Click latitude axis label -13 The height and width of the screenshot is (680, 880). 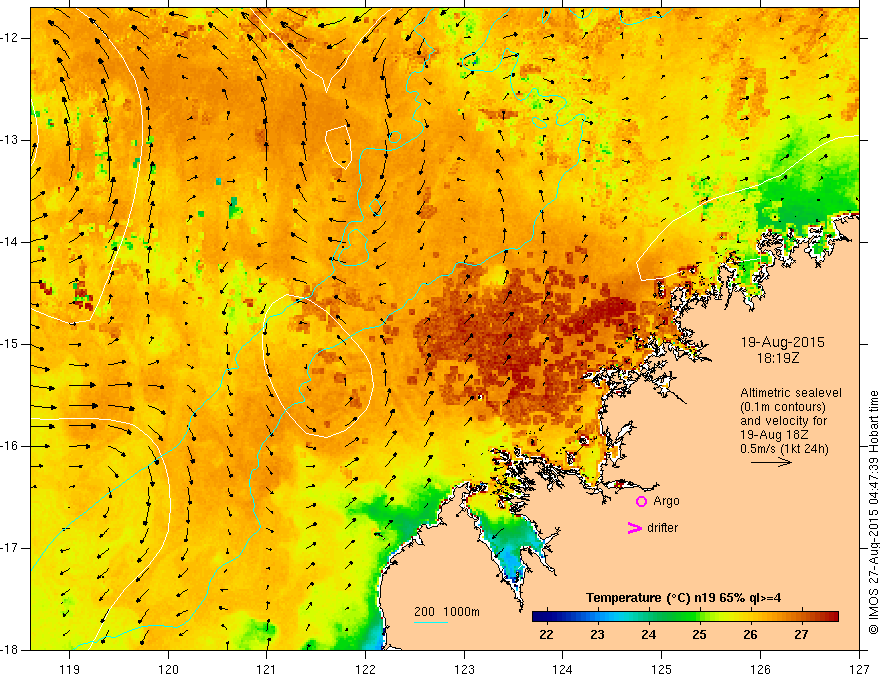[10, 140]
